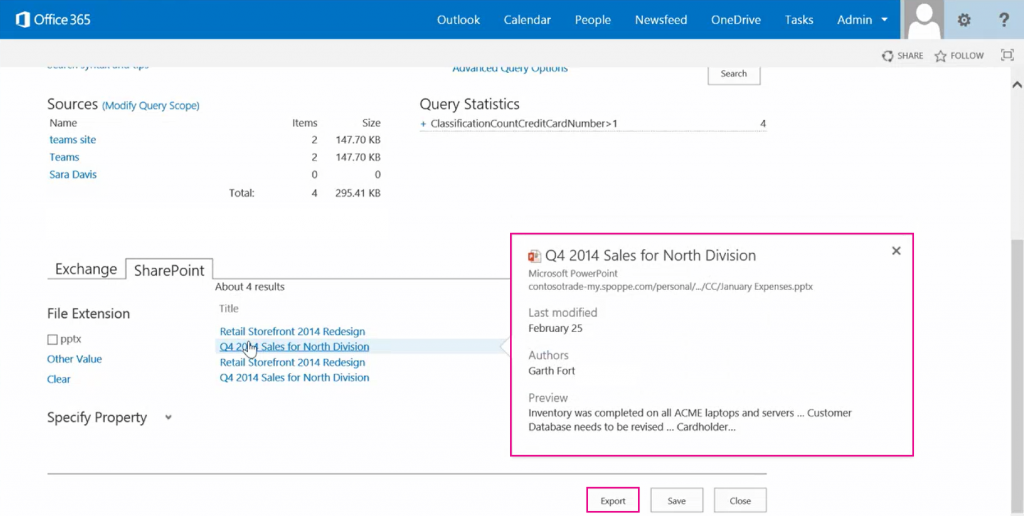Open the settings gear icon
This screenshot has width=1024, height=516.
click(964, 20)
